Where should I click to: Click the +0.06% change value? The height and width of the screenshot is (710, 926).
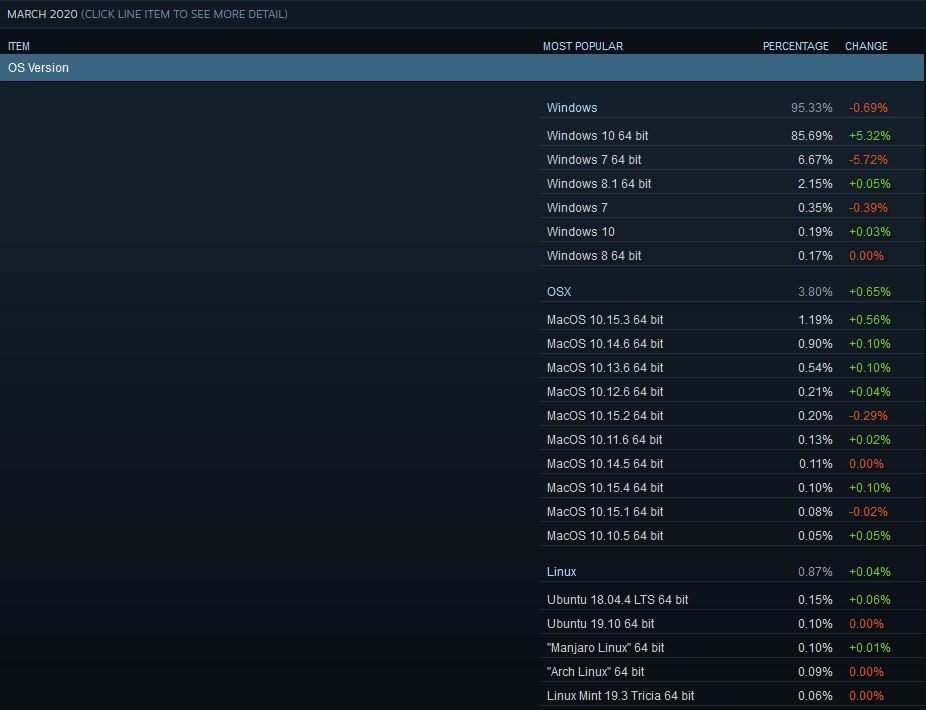pos(869,600)
